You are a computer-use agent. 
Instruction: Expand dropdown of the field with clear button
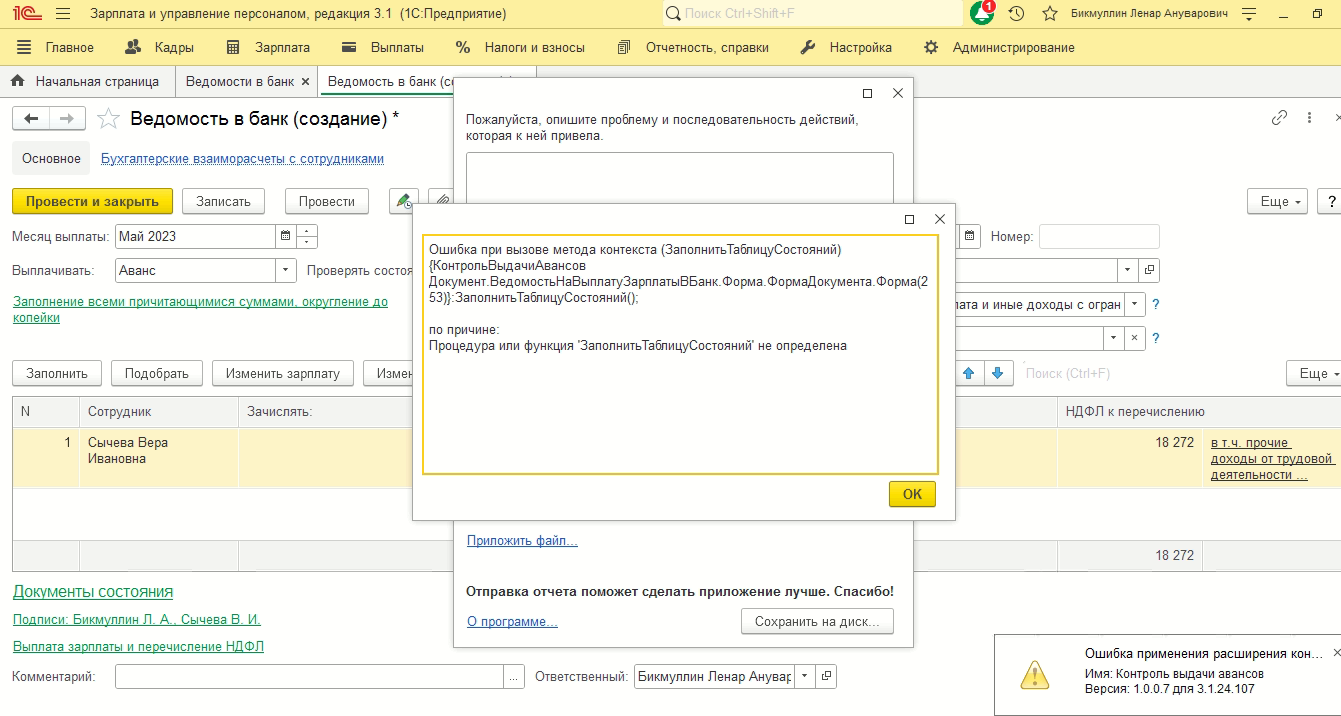1114,338
